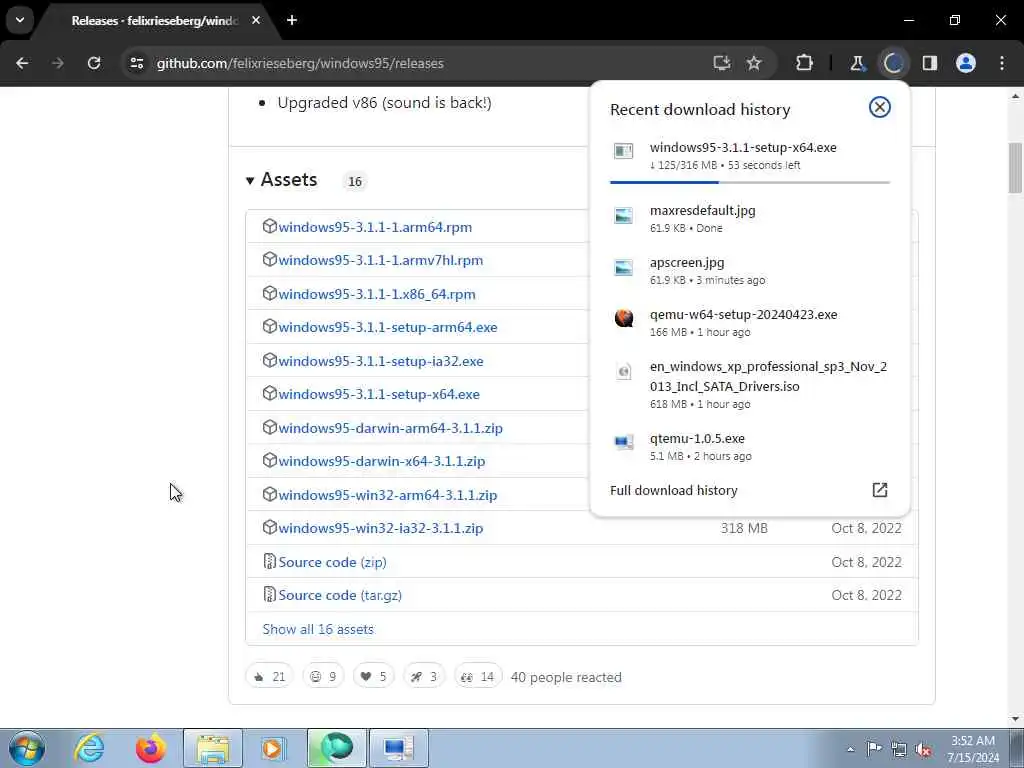
Task: Download Source code (zip)
Action: tap(332, 562)
